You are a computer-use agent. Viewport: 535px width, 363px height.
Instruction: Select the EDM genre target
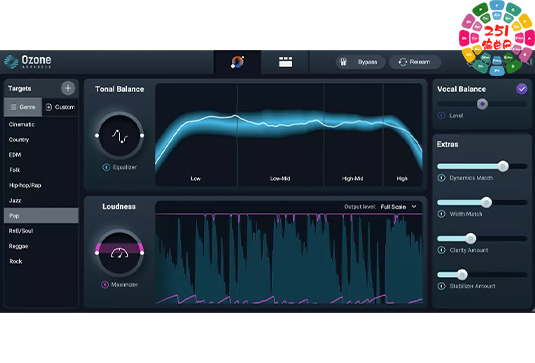41,155
